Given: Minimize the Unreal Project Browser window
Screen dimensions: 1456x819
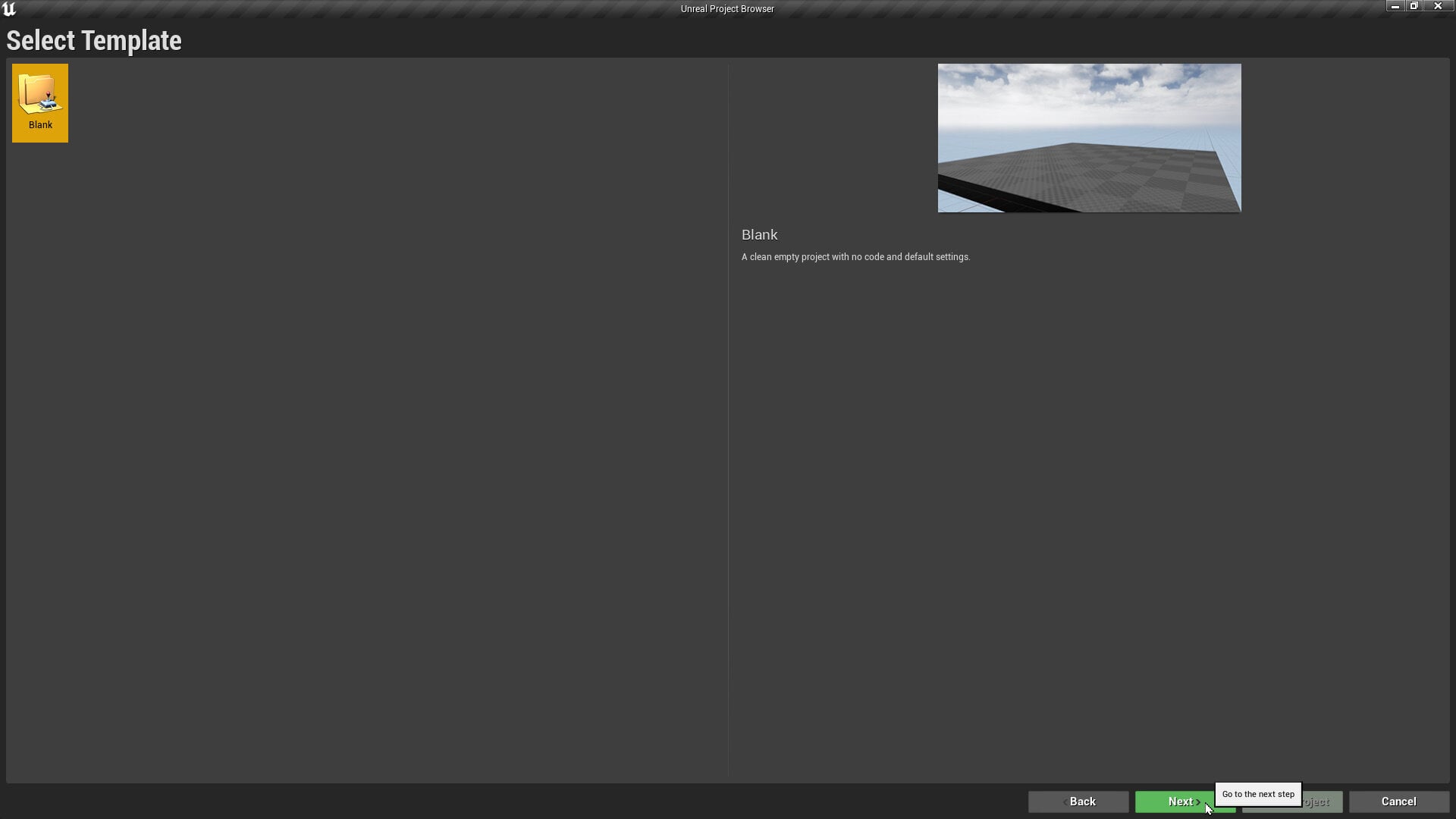Looking at the screenshot, I should pos(1395,6).
